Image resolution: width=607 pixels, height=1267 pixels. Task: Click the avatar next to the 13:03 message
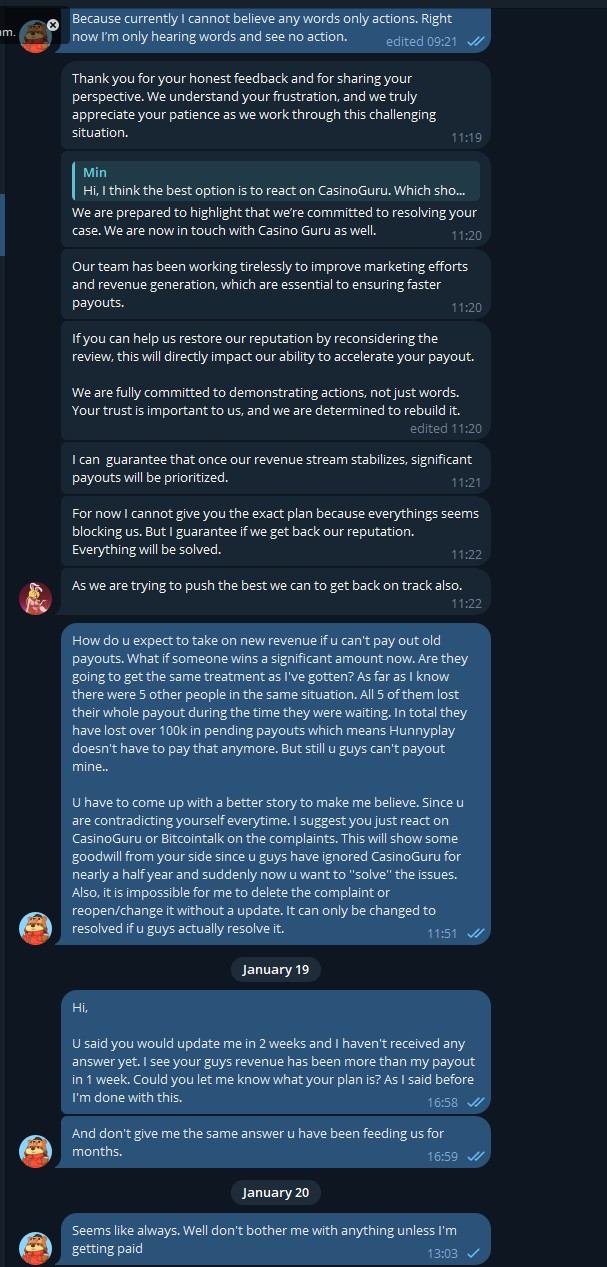pos(36,1248)
